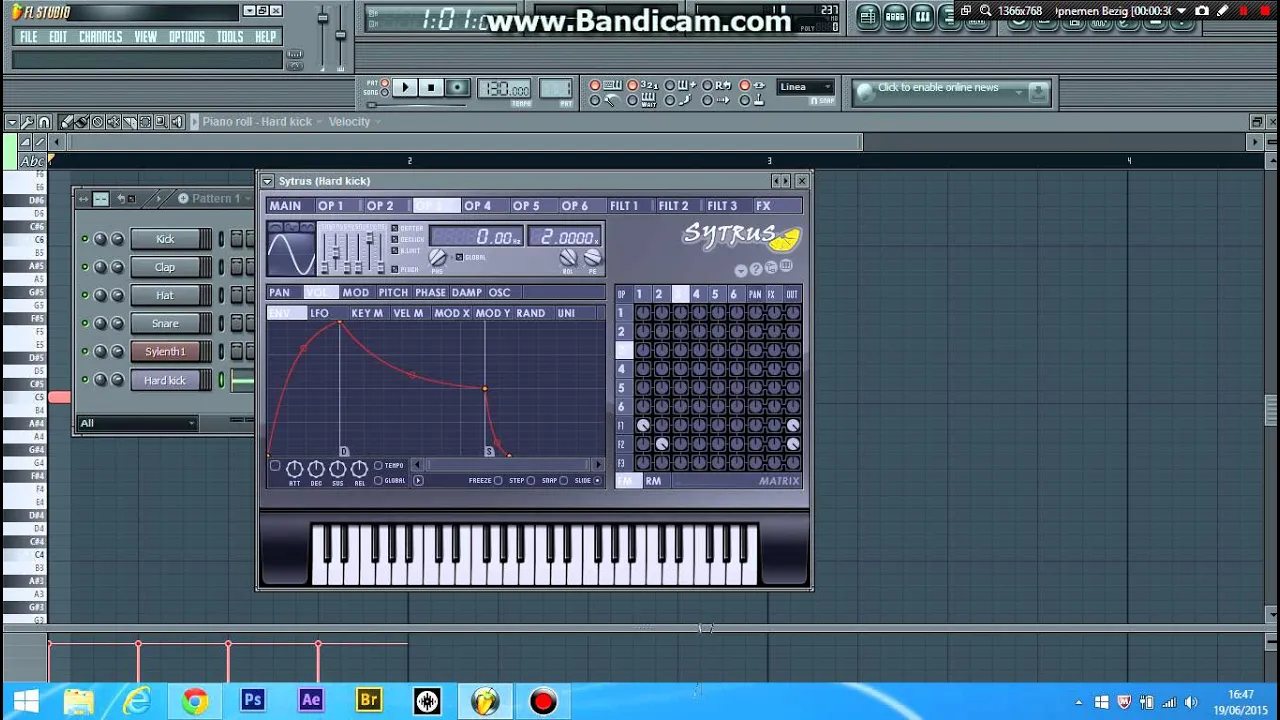Select the Delete tool in piano roll toolbar

pos(97,122)
